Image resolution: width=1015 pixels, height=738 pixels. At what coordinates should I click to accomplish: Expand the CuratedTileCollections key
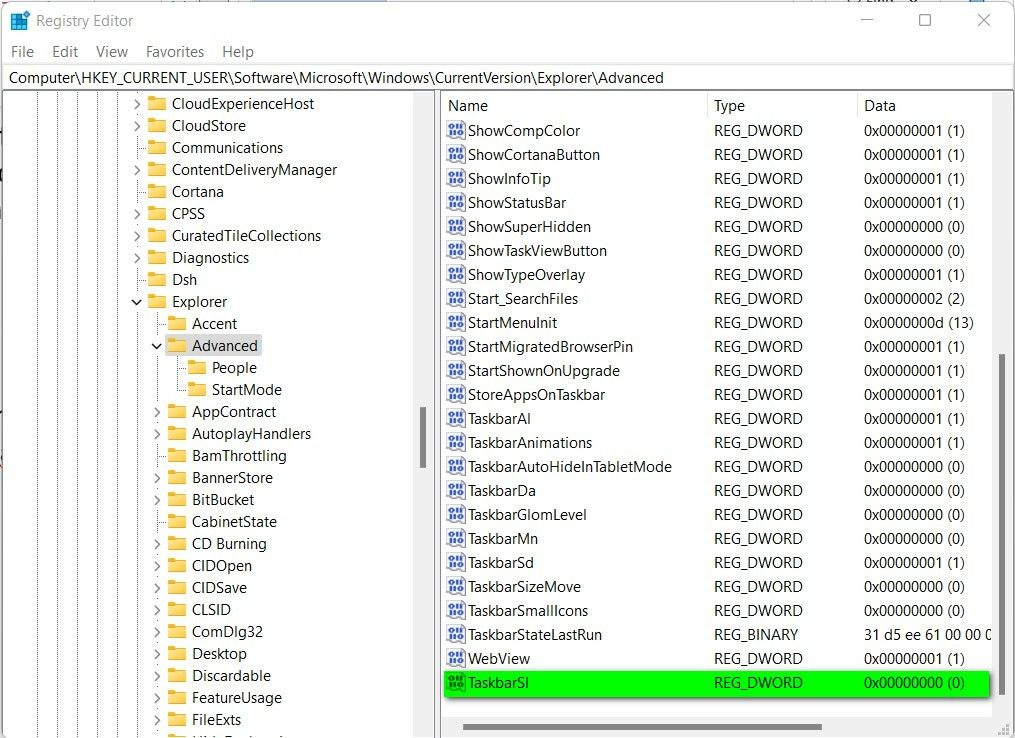(137, 236)
